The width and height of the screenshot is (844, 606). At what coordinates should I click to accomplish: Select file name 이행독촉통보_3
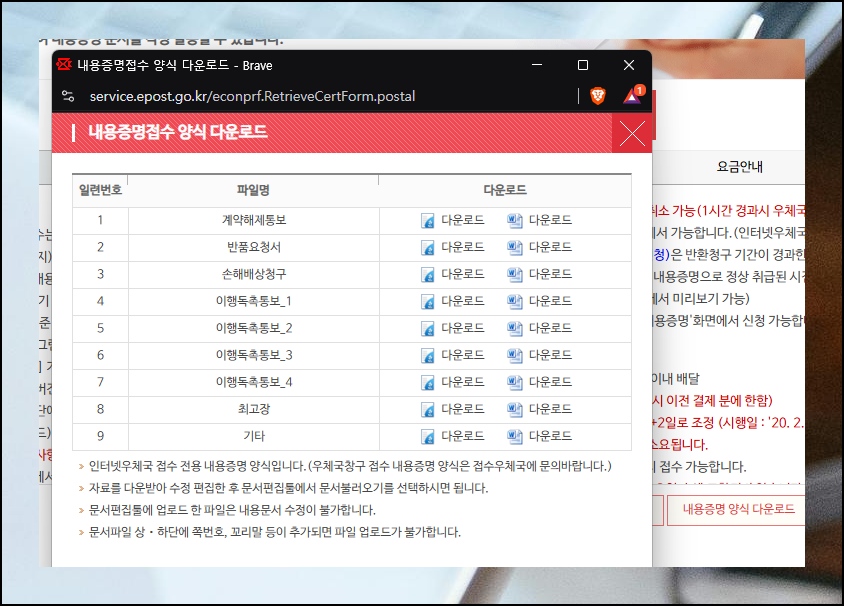(x=254, y=355)
